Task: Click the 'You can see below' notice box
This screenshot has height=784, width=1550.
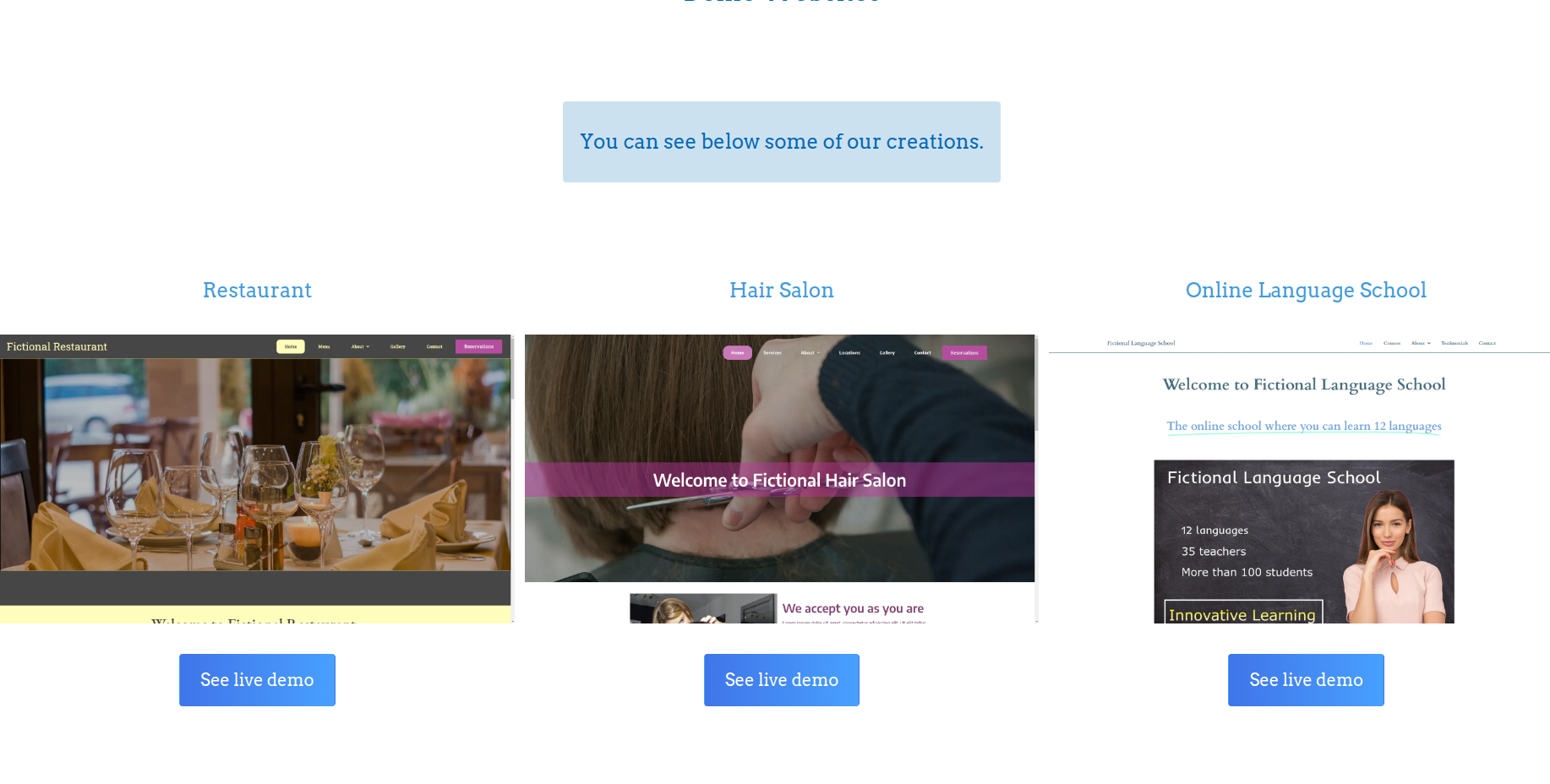Action: (x=781, y=142)
